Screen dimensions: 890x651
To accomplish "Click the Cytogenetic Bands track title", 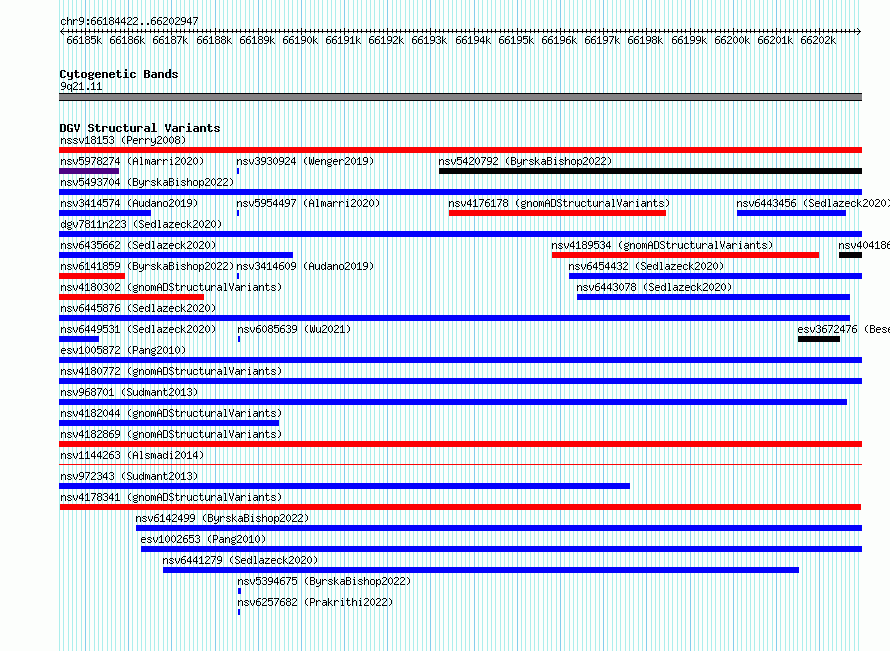I will coord(119,74).
